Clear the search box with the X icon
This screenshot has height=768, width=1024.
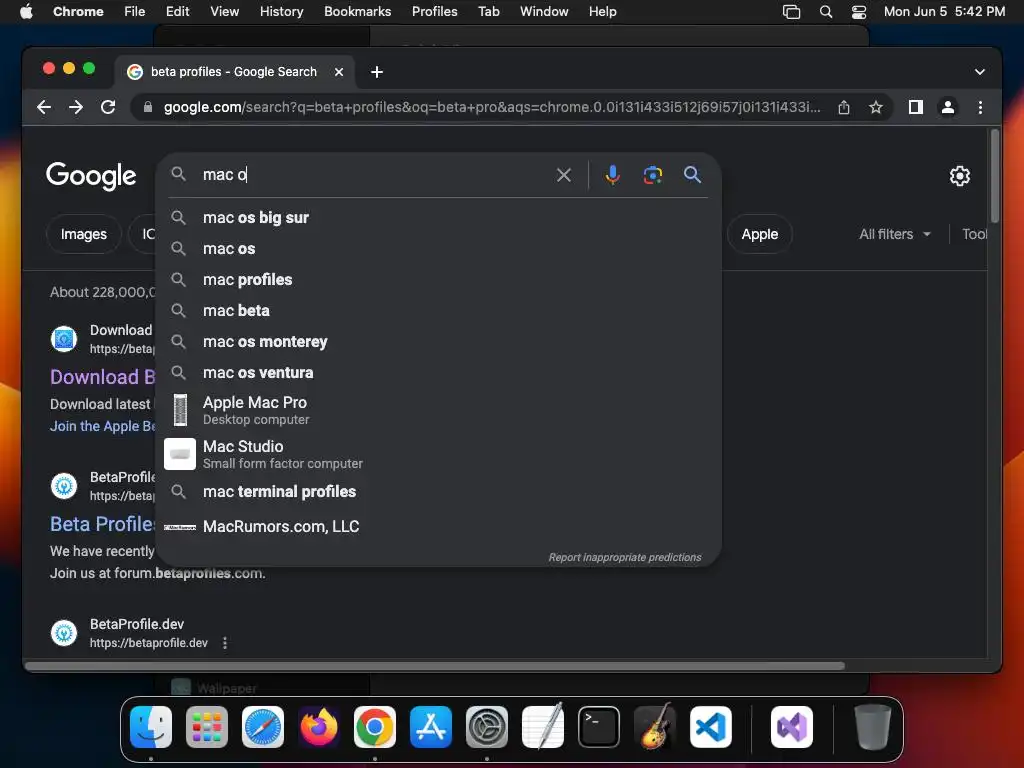tap(564, 174)
